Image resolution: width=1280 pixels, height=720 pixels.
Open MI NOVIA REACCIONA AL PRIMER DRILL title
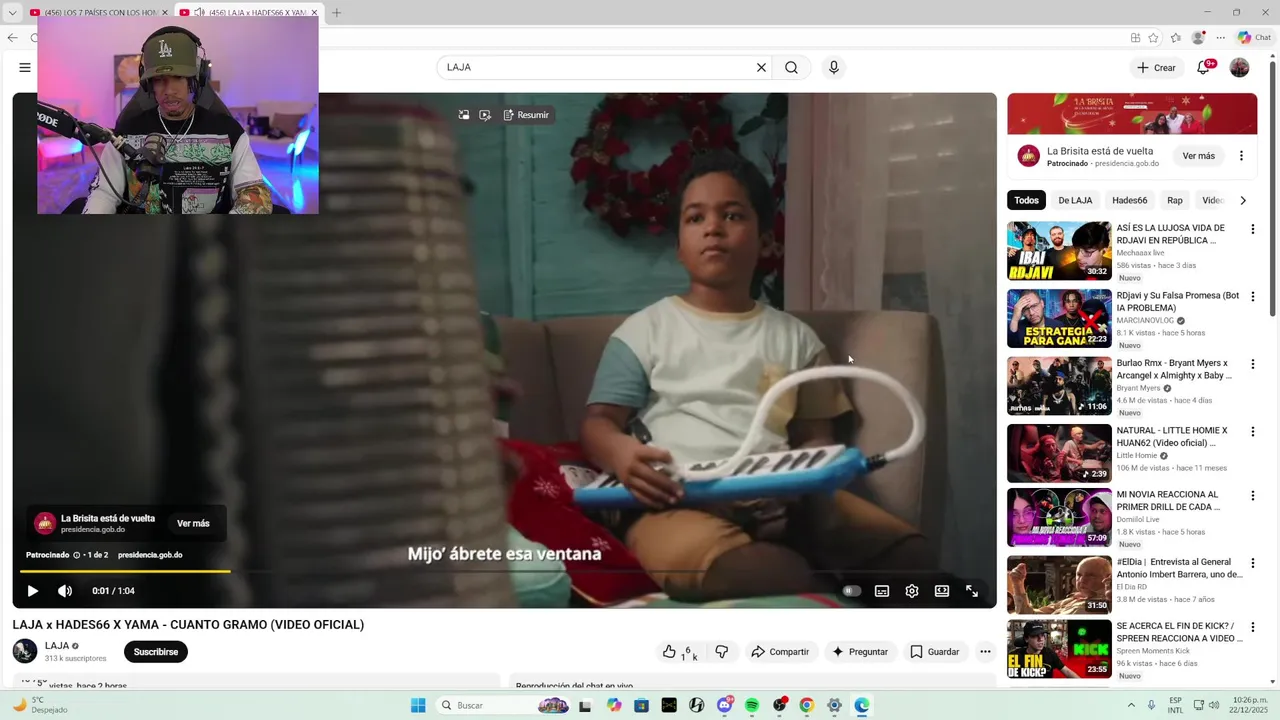[x=1168, y=500]
